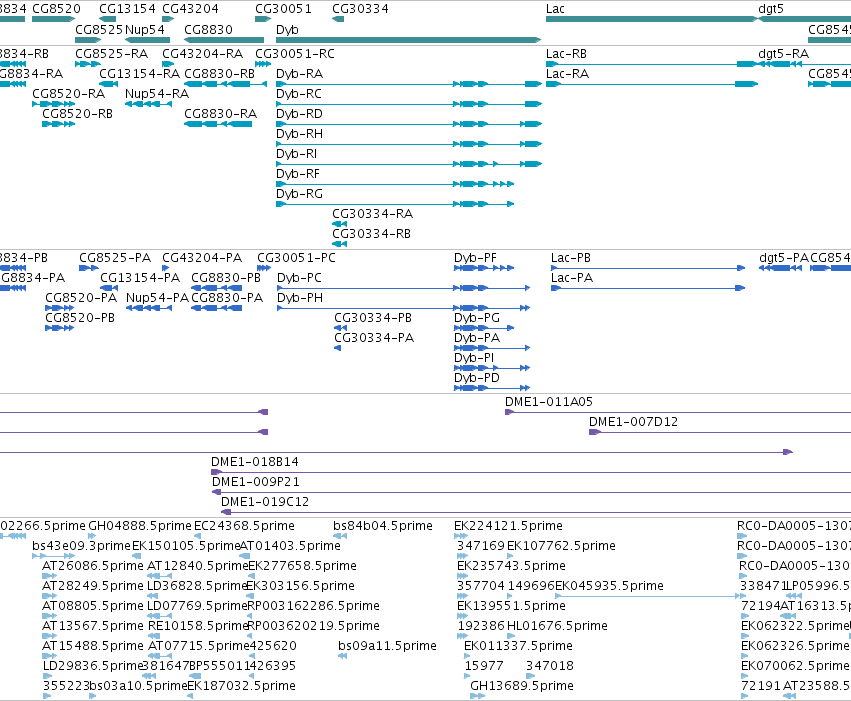851x701 pixels.
Task: Click transcript CG8830-RB
Action: 219,74
